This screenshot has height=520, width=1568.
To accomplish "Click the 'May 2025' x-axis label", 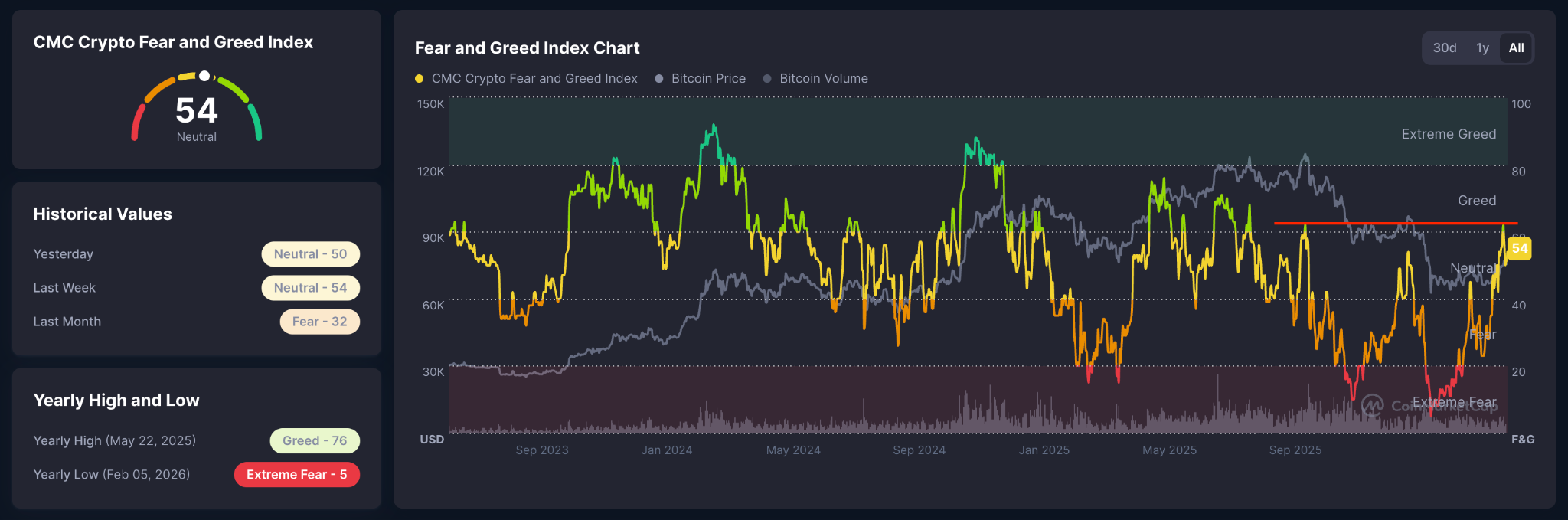I will 1169,450.
